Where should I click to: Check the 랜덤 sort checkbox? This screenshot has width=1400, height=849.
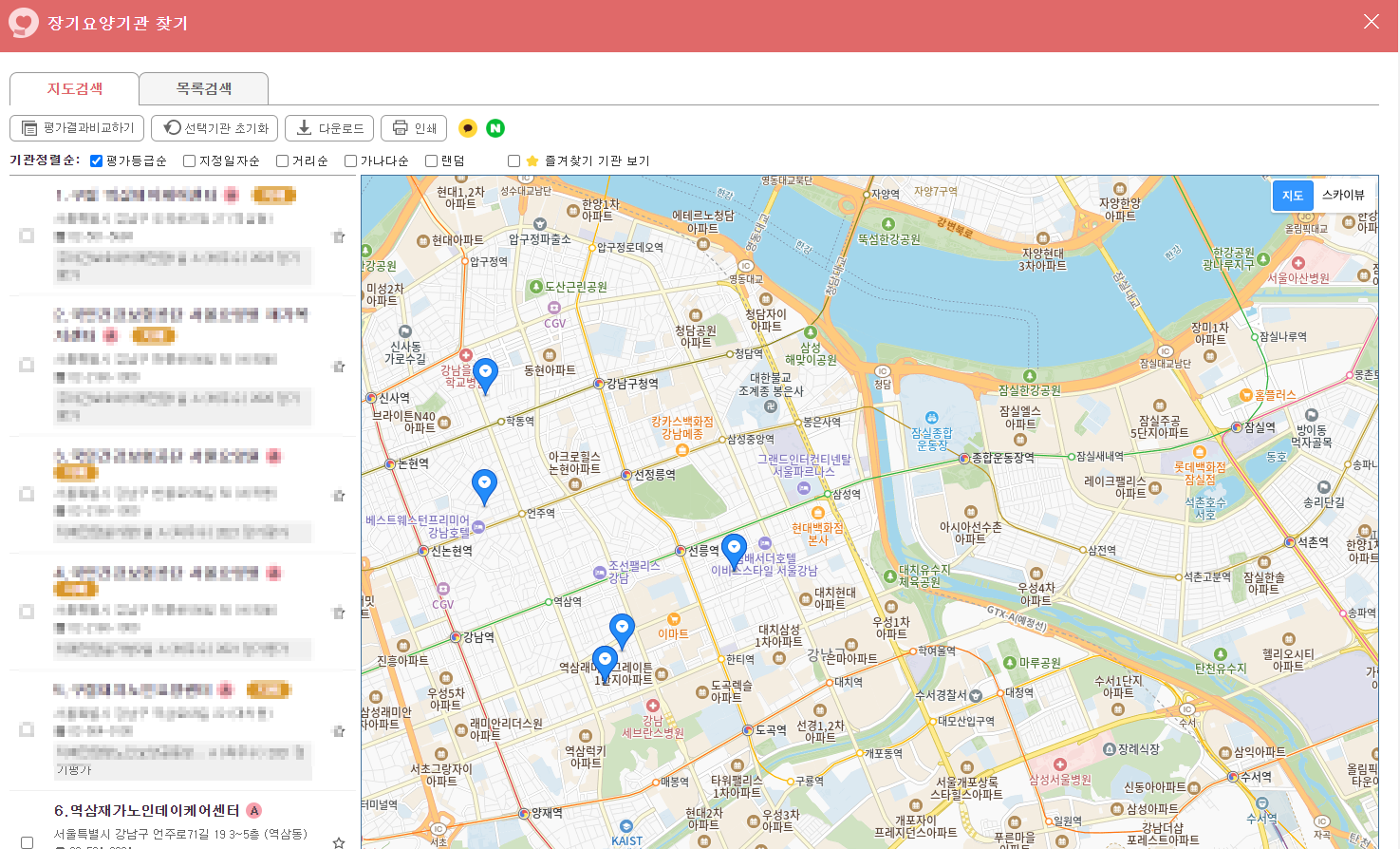[431, 161]
